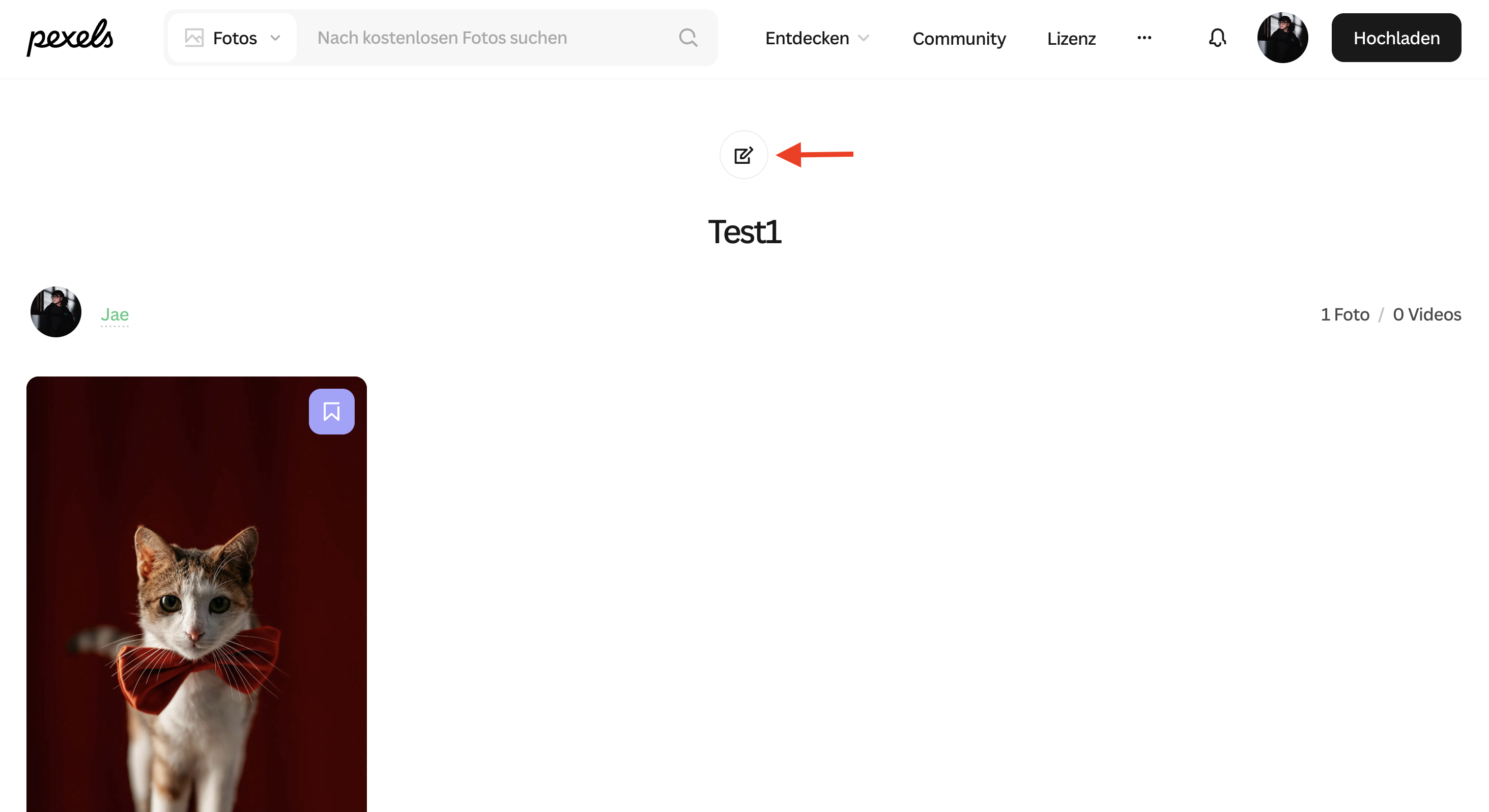The image size is (1489, 812).
Task: Open the Community page
Action: [x=959, y=39]
